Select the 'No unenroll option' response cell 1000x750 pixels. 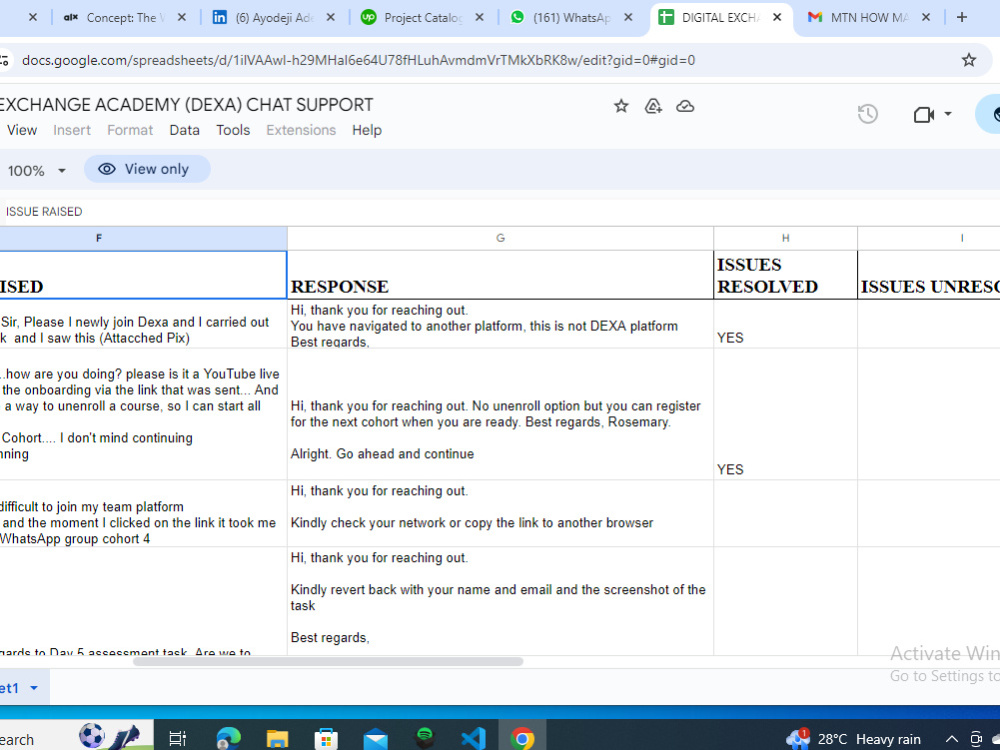tap(500, 415)
